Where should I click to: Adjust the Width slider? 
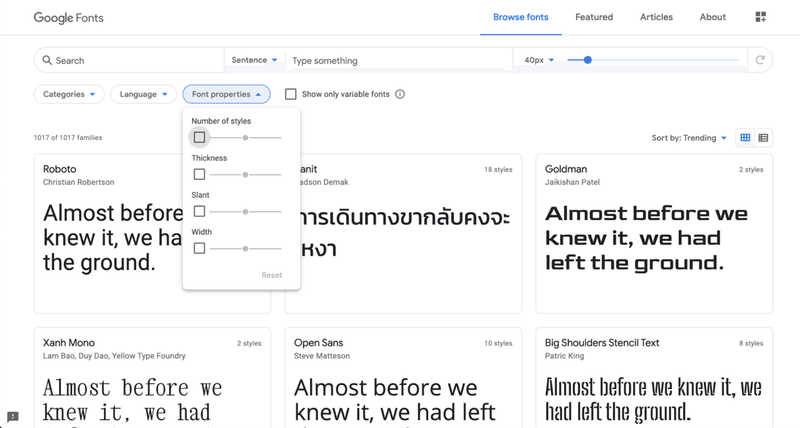click(245, 248)
